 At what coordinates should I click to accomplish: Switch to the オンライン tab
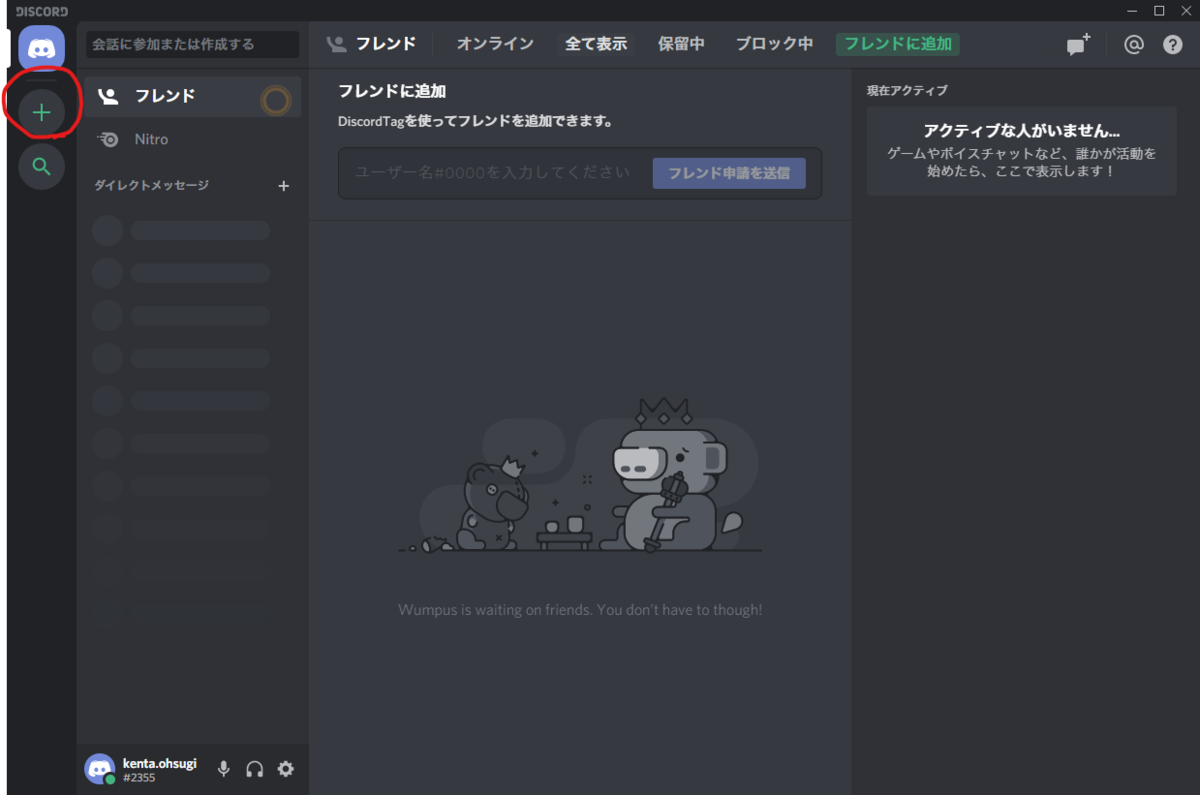pos(495,44)
